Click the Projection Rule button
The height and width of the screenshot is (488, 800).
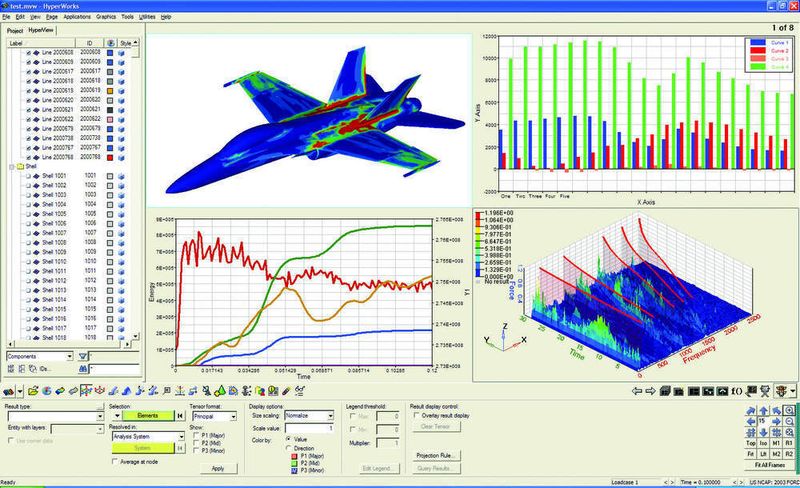click(x=435, y=455)
